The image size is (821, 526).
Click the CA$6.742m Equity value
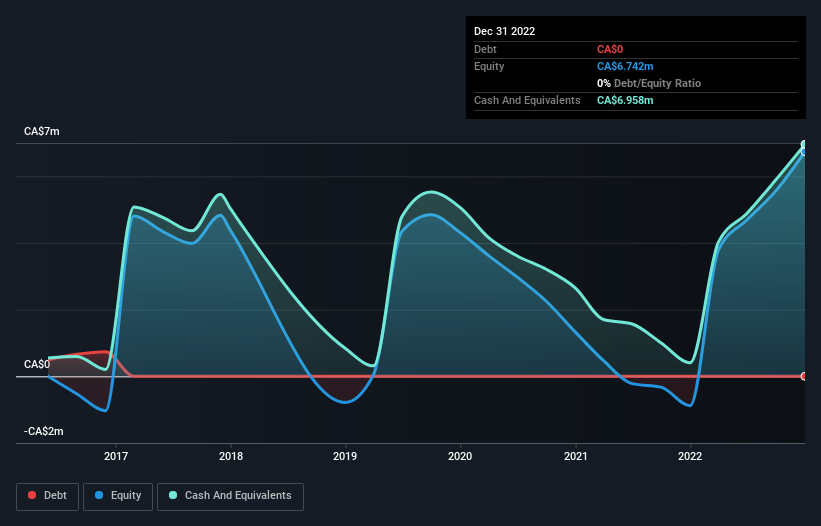(x=625, y=66)
